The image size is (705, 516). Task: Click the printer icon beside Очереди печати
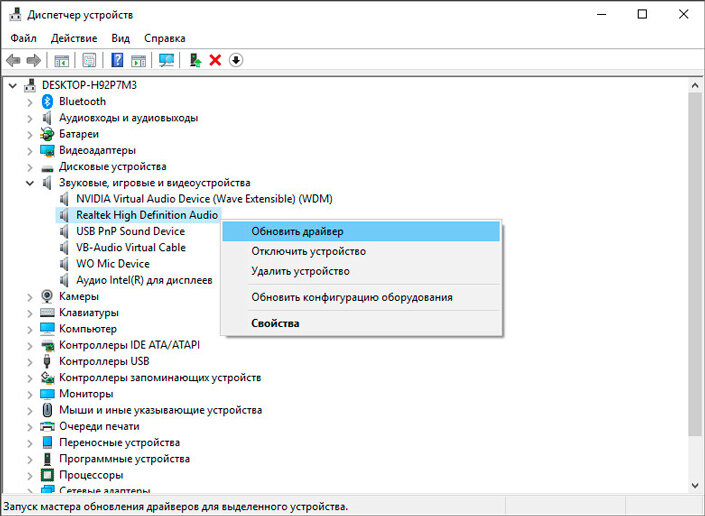pyautogui.click(x=47, y=426)
